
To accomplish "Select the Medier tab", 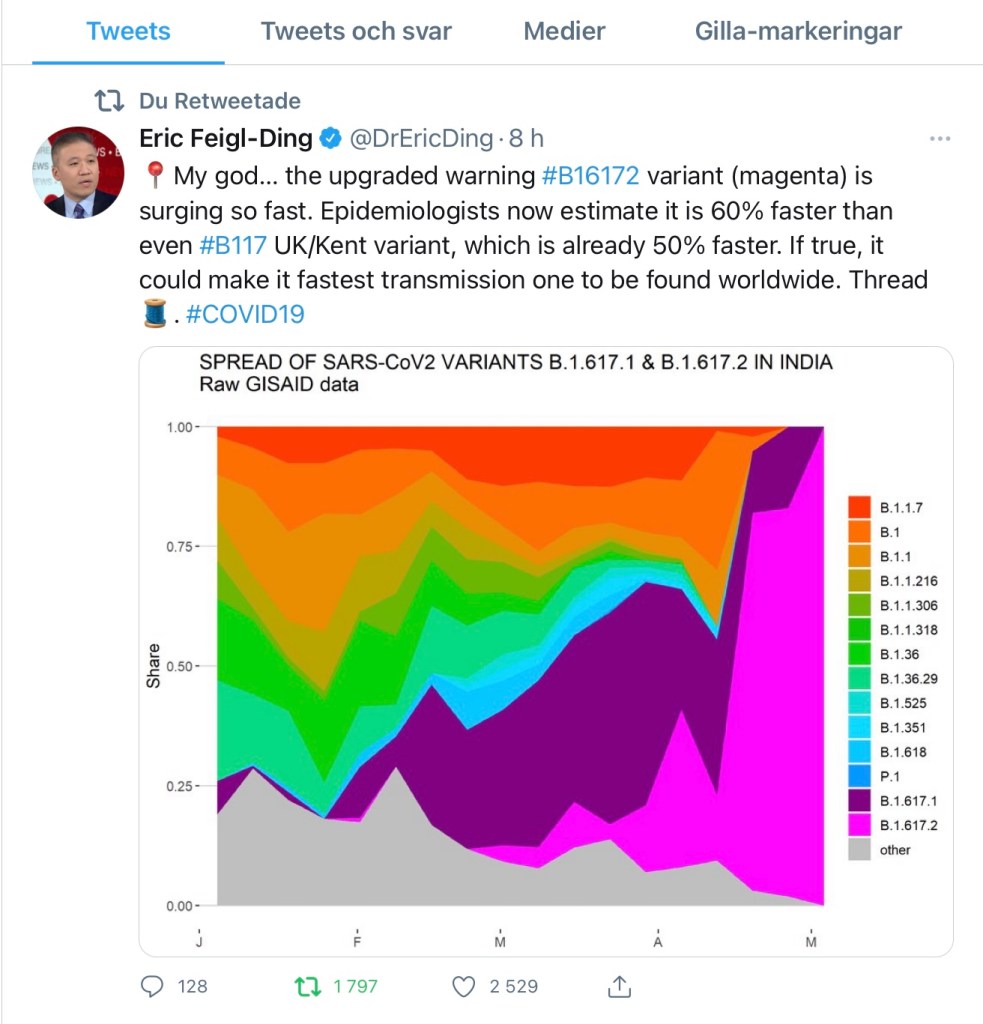I will coord(564,31).
